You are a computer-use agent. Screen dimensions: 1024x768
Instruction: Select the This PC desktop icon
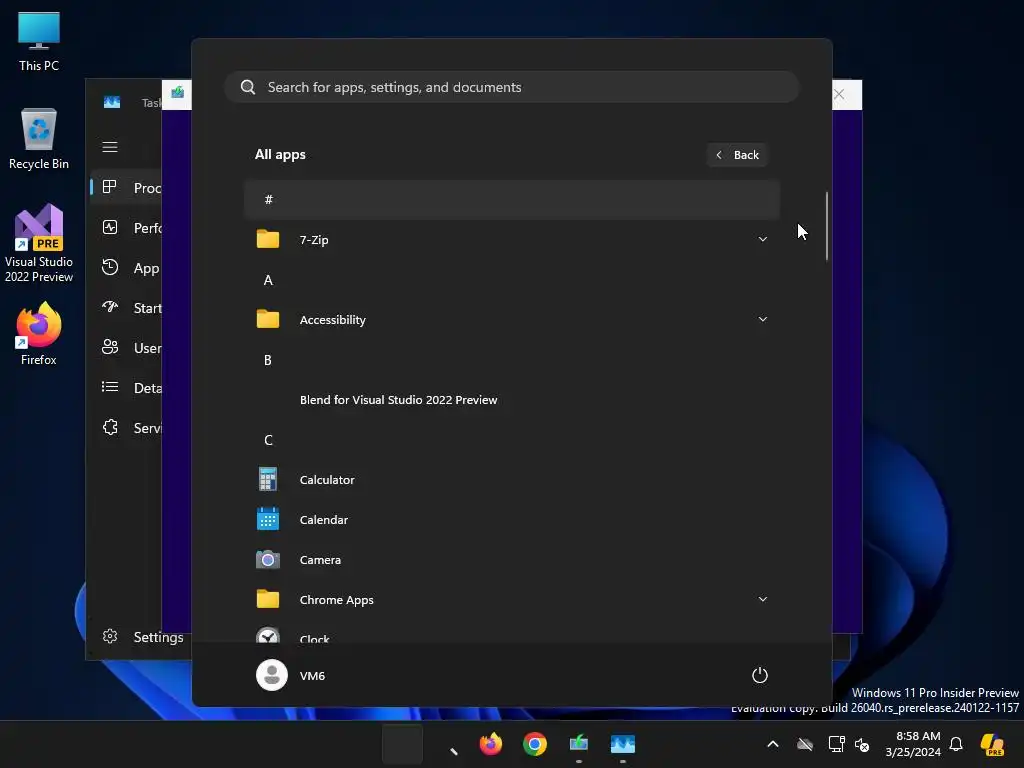39,41
